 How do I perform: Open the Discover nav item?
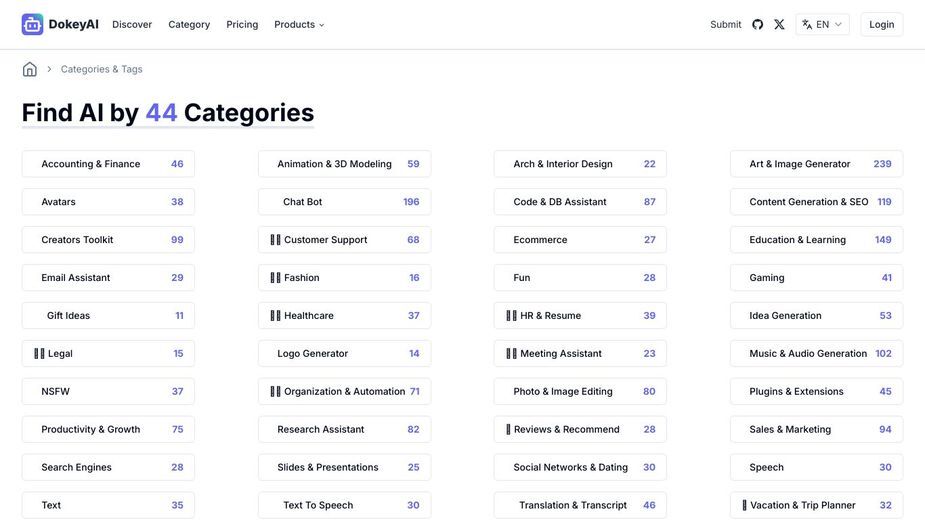132,24
